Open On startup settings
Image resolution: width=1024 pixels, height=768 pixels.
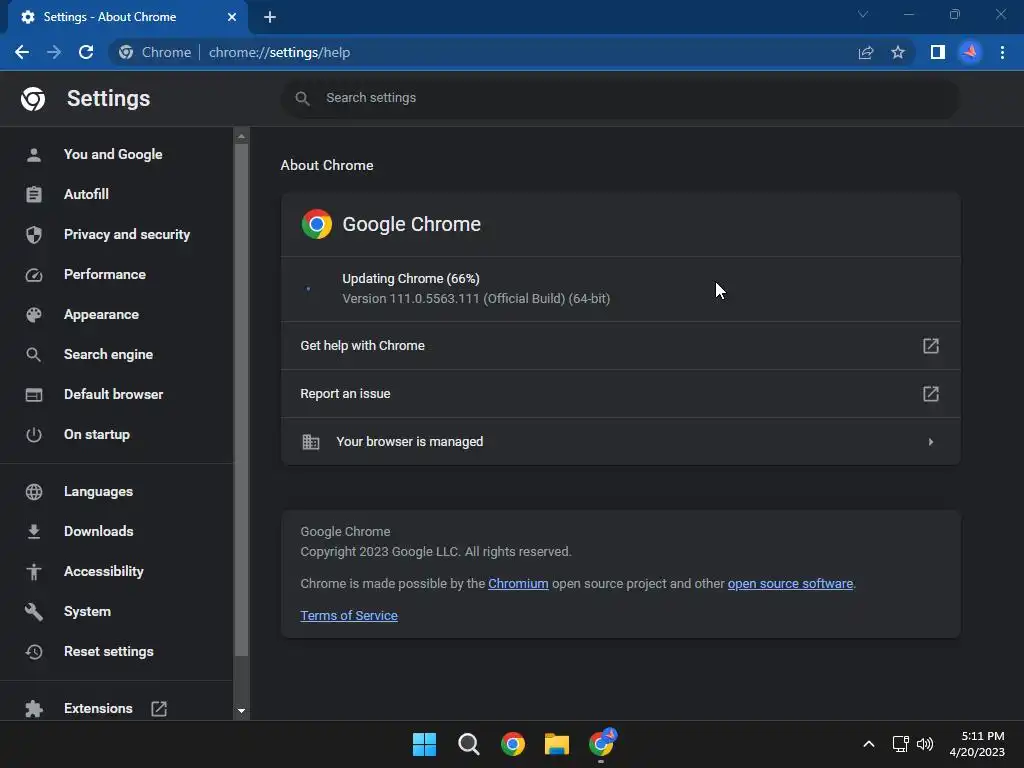97,434
